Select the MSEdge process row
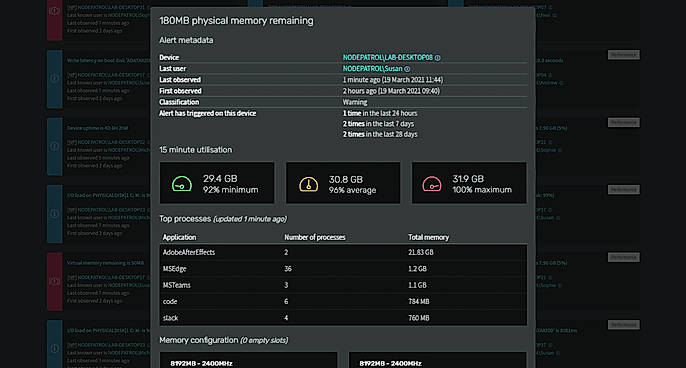686x368 pixels. [343, 269]
